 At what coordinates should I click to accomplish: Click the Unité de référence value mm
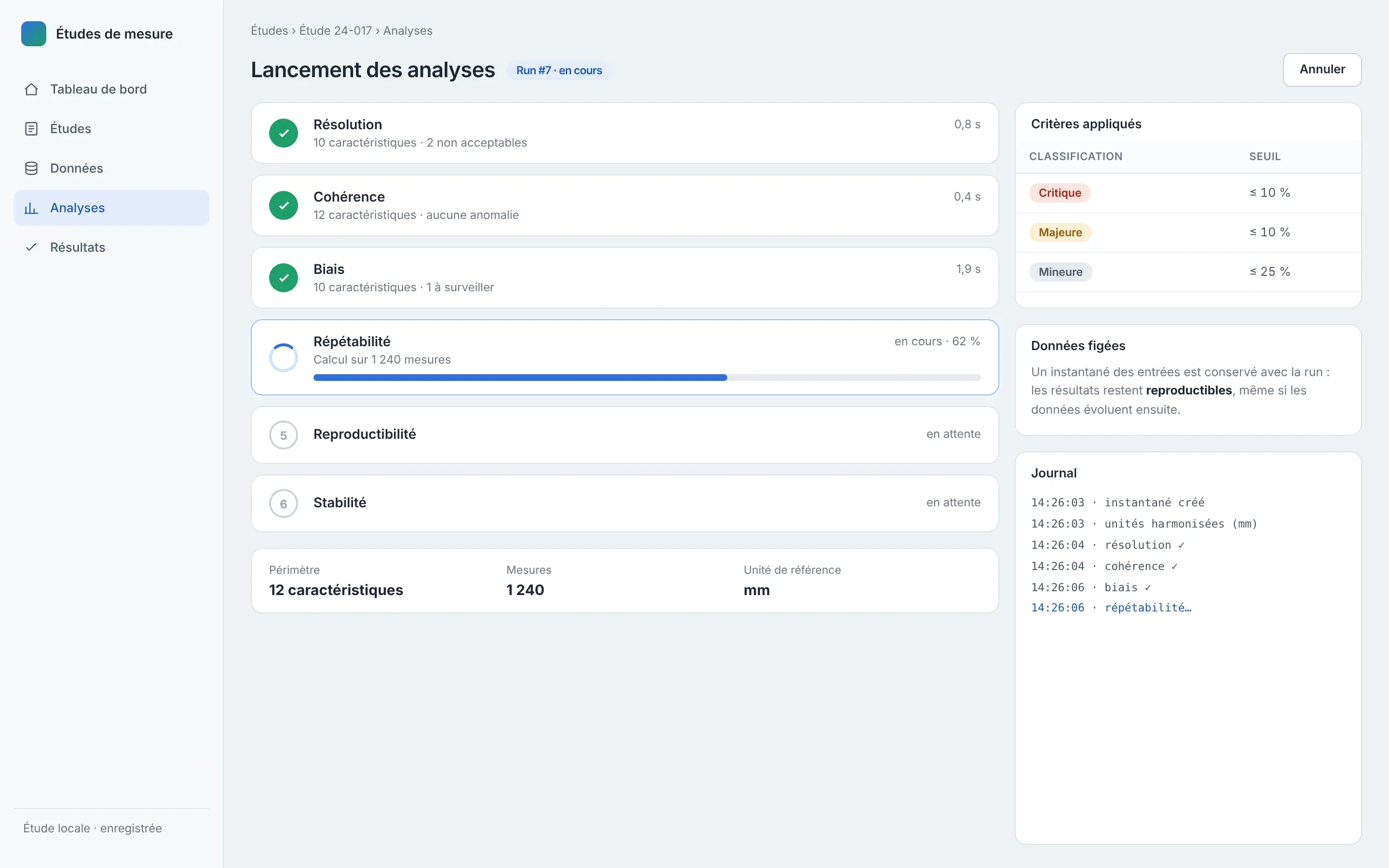[x=757, y=590]
